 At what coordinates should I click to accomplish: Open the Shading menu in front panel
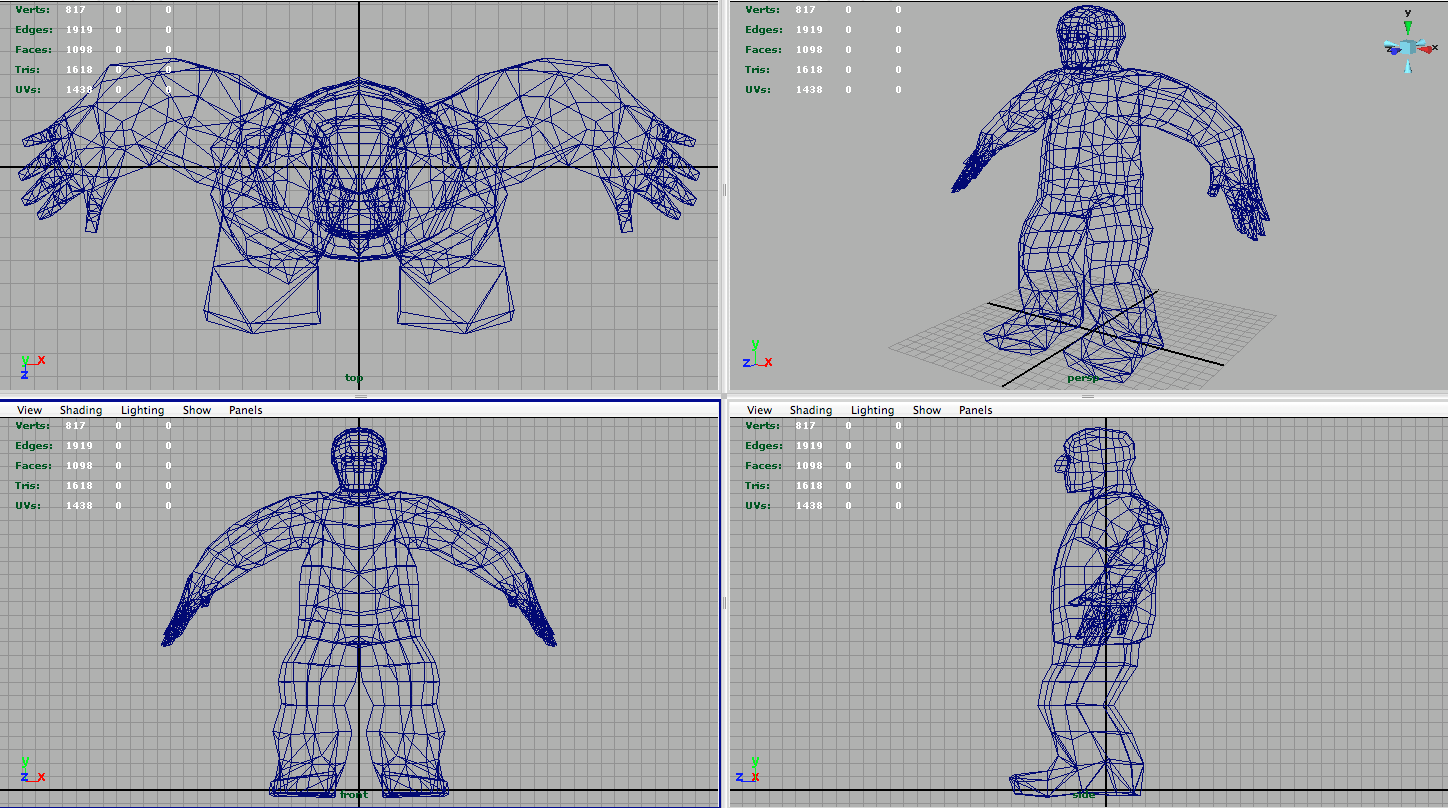[81, 410]
